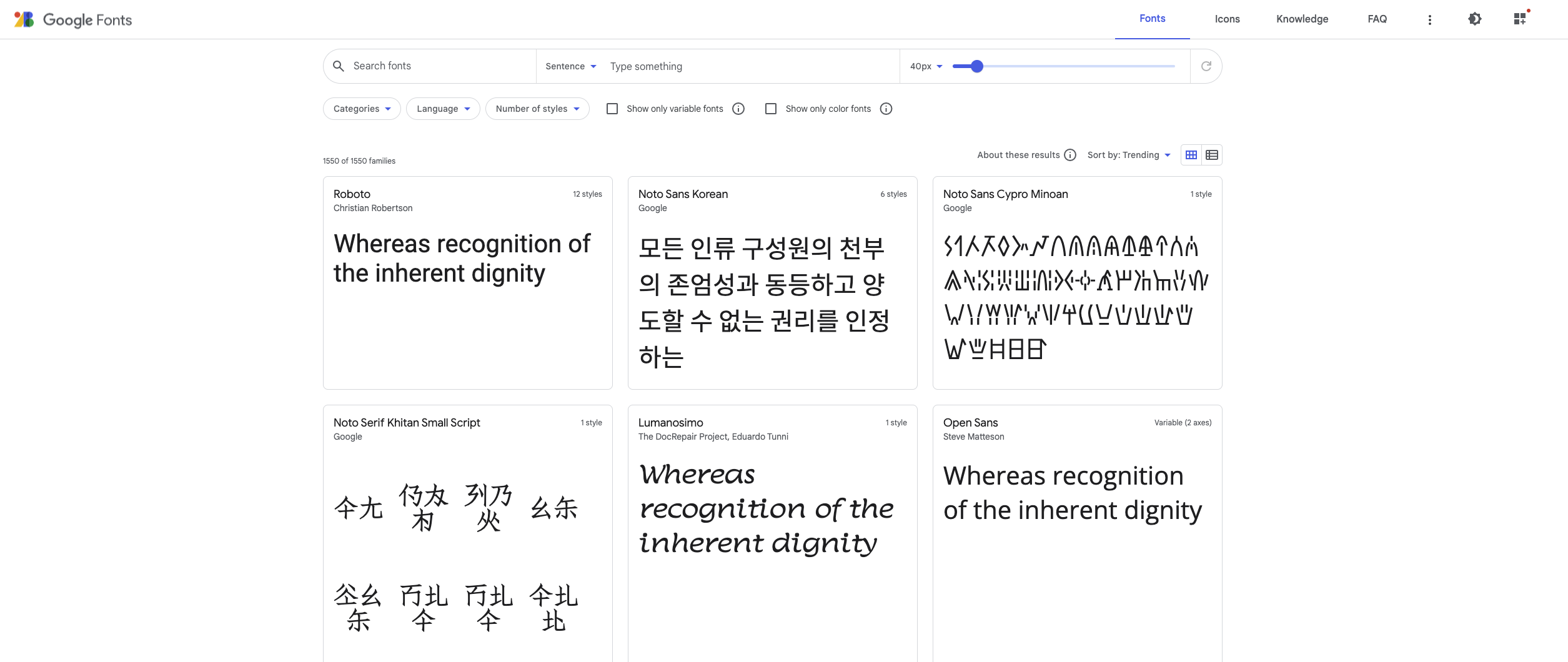Open the Noto Sans Korean font title
The height and width of the screenshot is (662, 1568).
point(683,194)
